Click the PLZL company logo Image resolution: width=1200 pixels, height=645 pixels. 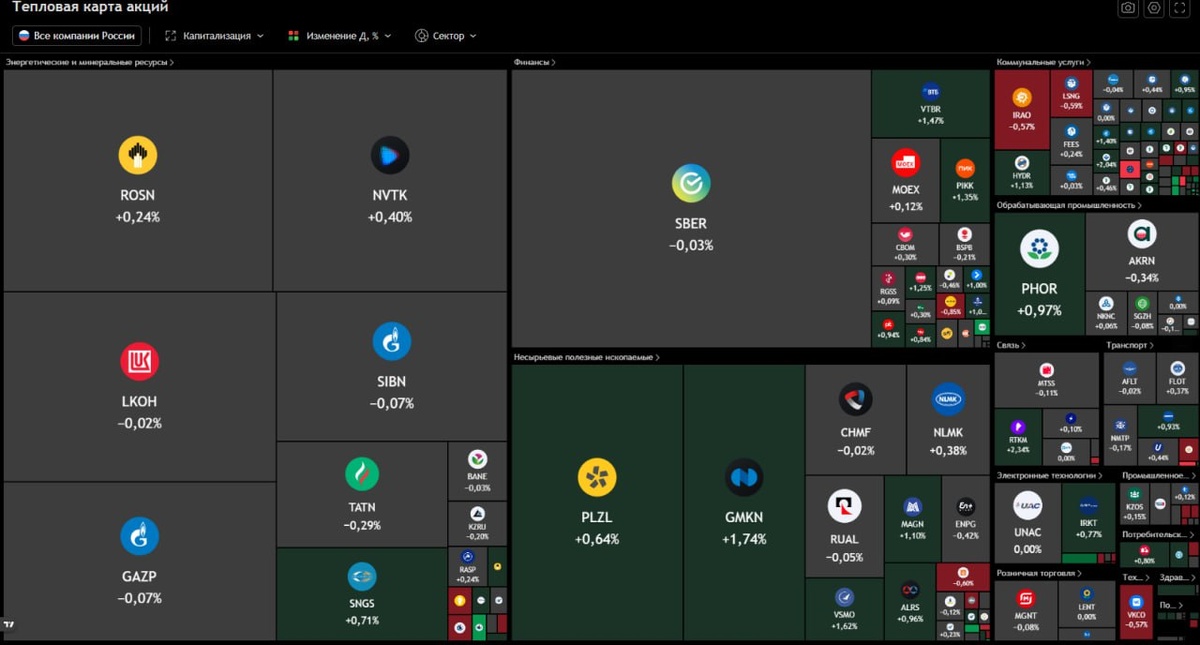(x=597, y=478)
